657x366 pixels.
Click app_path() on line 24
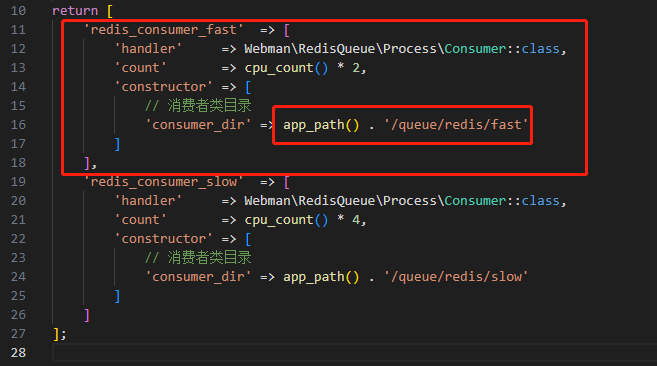point(321,277)
